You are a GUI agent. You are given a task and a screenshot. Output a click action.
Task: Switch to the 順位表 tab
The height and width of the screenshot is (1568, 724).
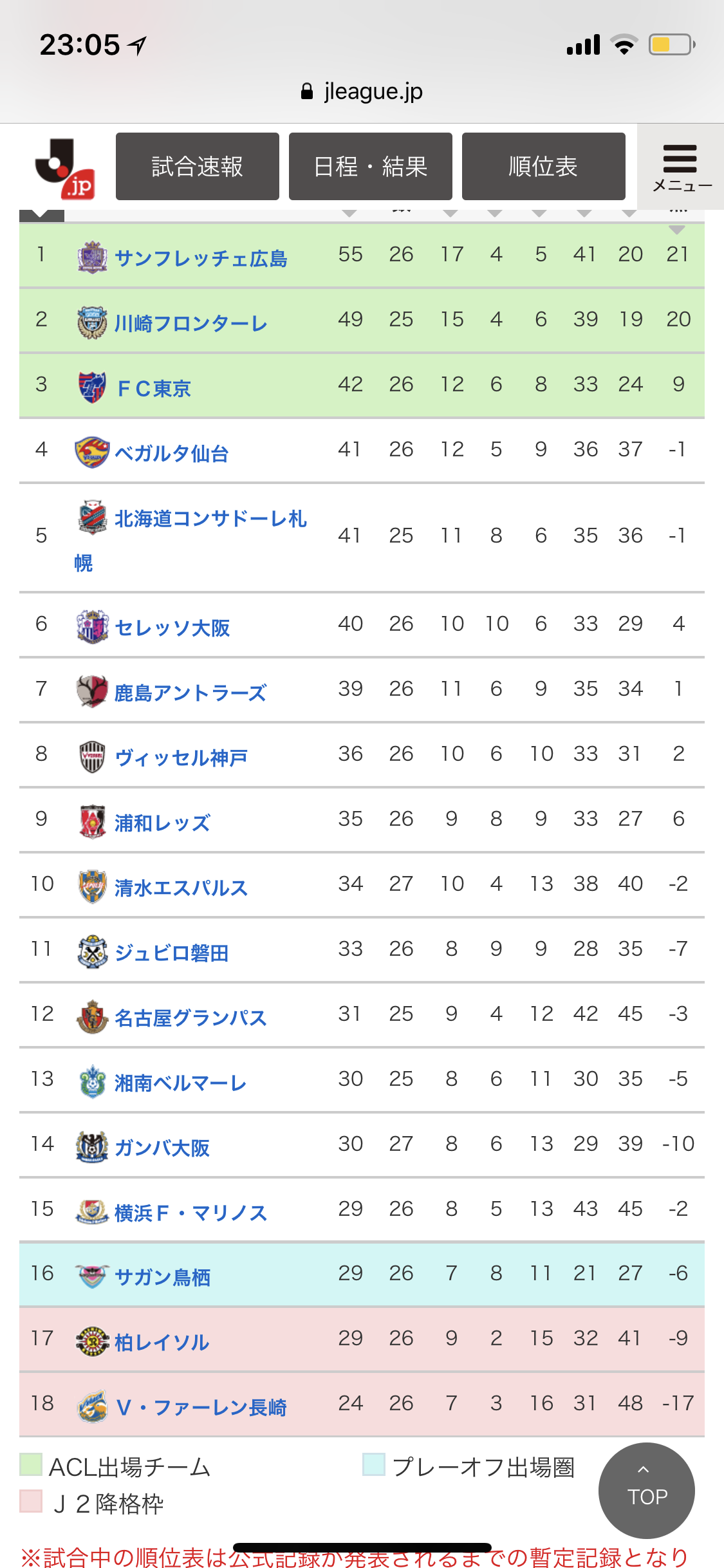click(x=543, y=167)
